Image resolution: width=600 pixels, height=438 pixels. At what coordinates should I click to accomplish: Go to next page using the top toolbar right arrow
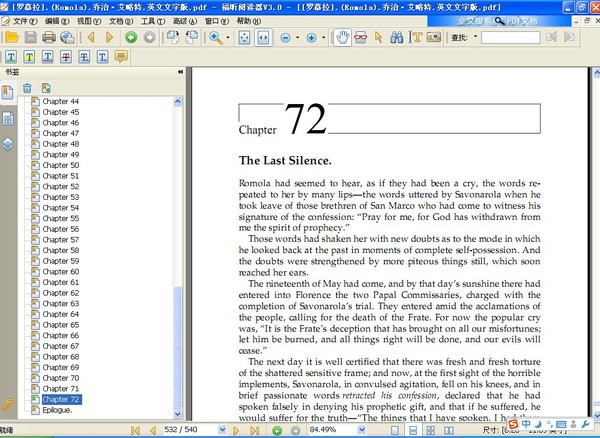(x=109, y=37)
